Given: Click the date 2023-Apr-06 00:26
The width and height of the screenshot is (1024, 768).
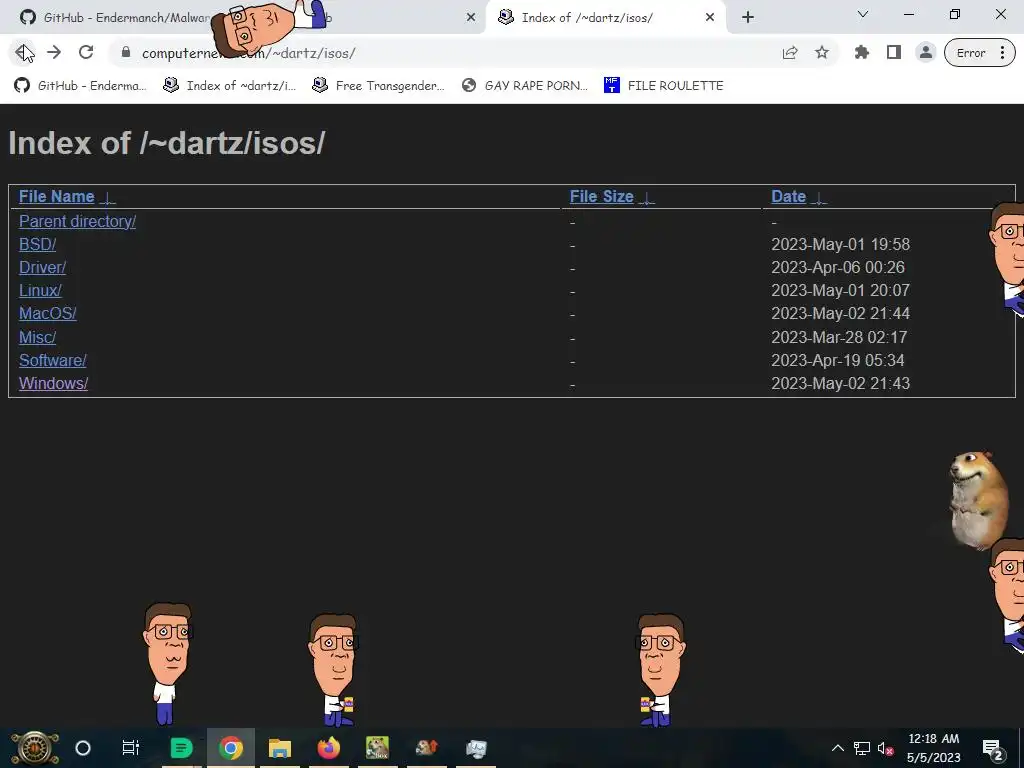Looking at the screenshot, I should pos(838,268).
